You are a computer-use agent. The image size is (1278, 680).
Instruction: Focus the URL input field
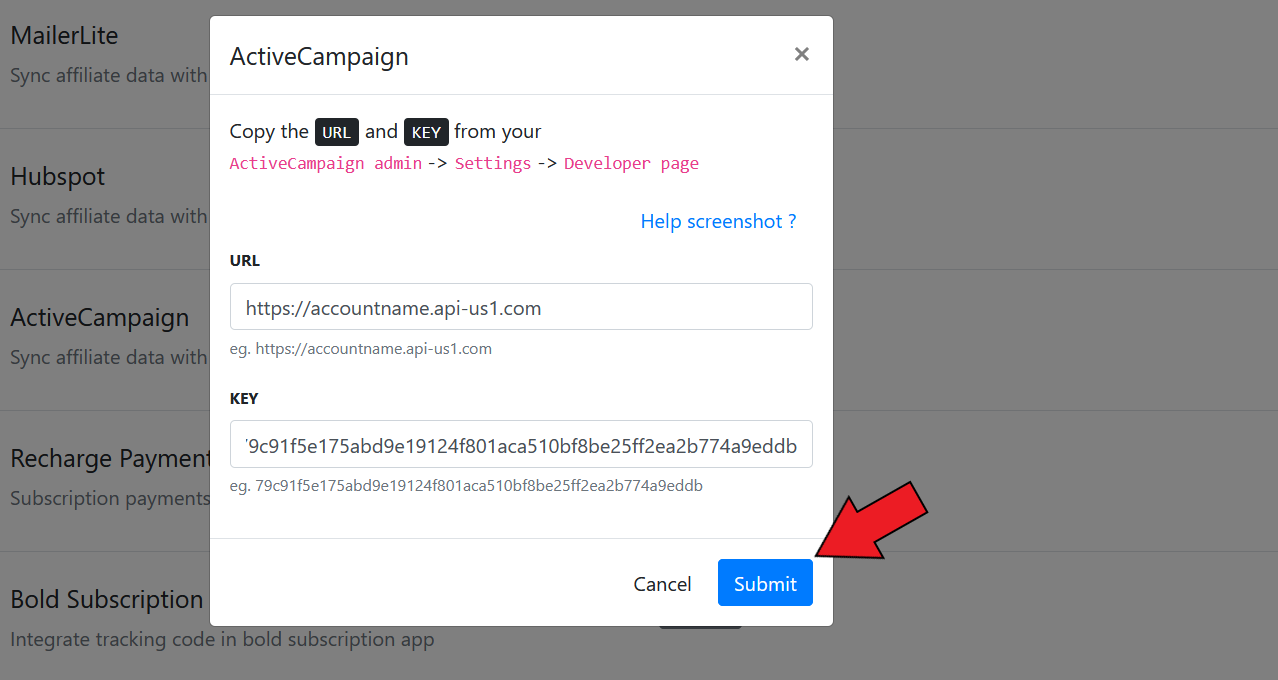(x=521, y=307)
